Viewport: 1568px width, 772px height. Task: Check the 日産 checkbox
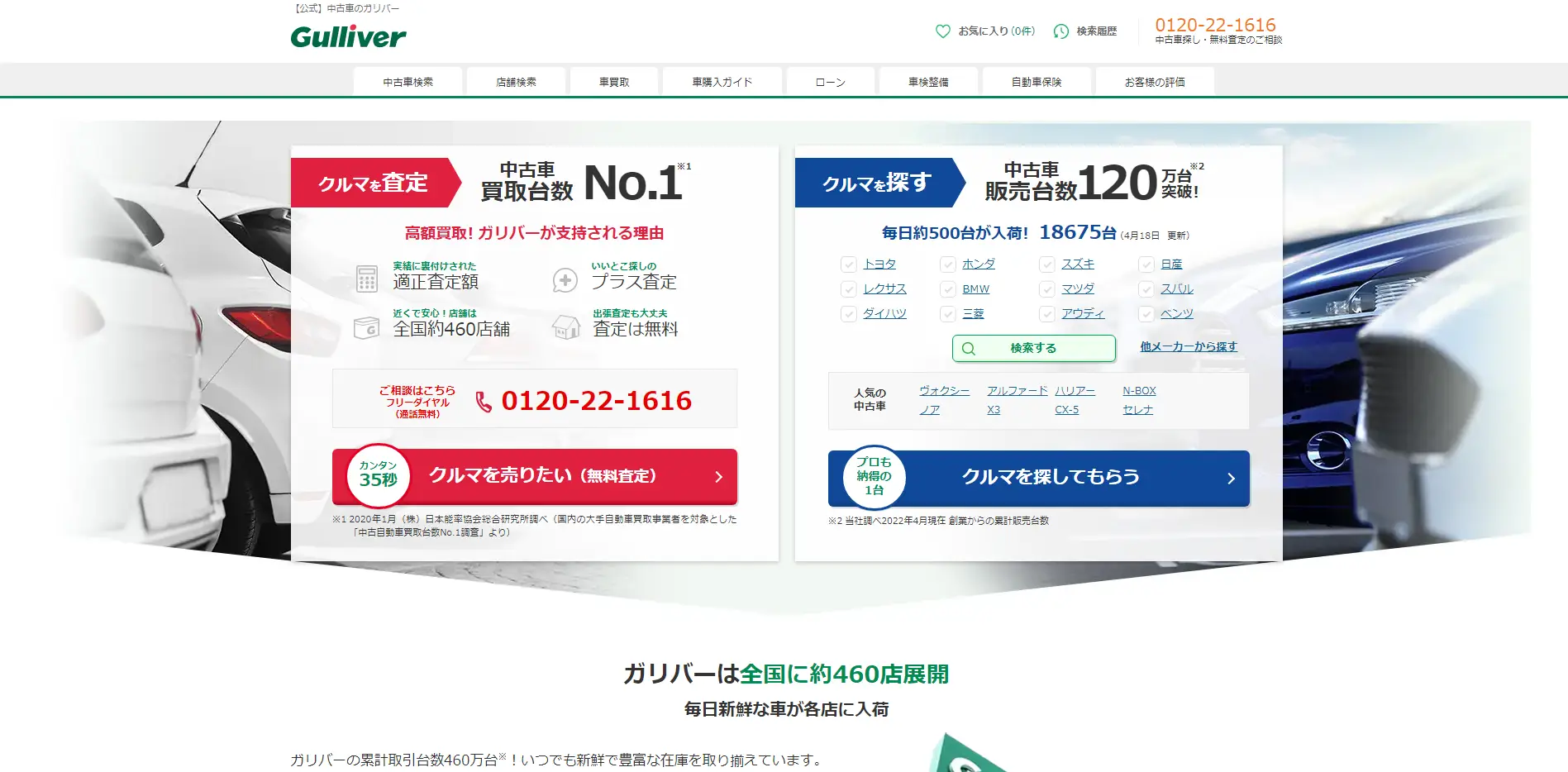1146,264
